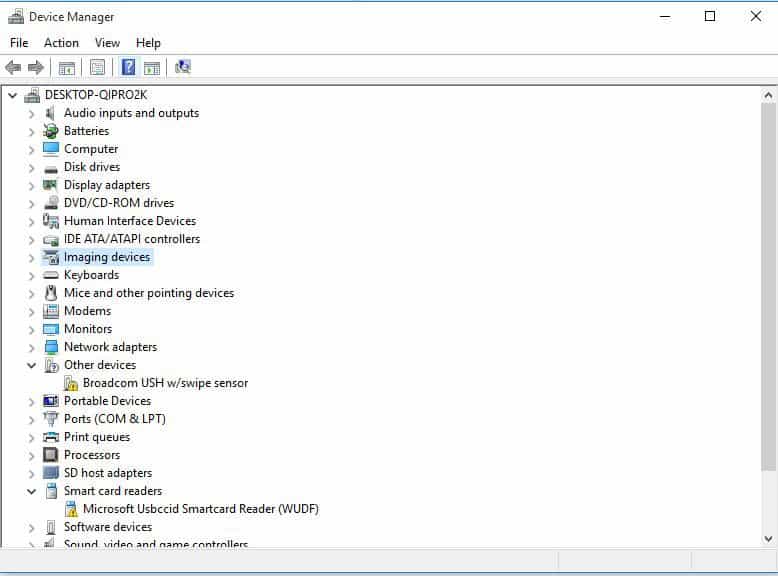Expand the Ports (COM & LPT) category

[31, 419]
